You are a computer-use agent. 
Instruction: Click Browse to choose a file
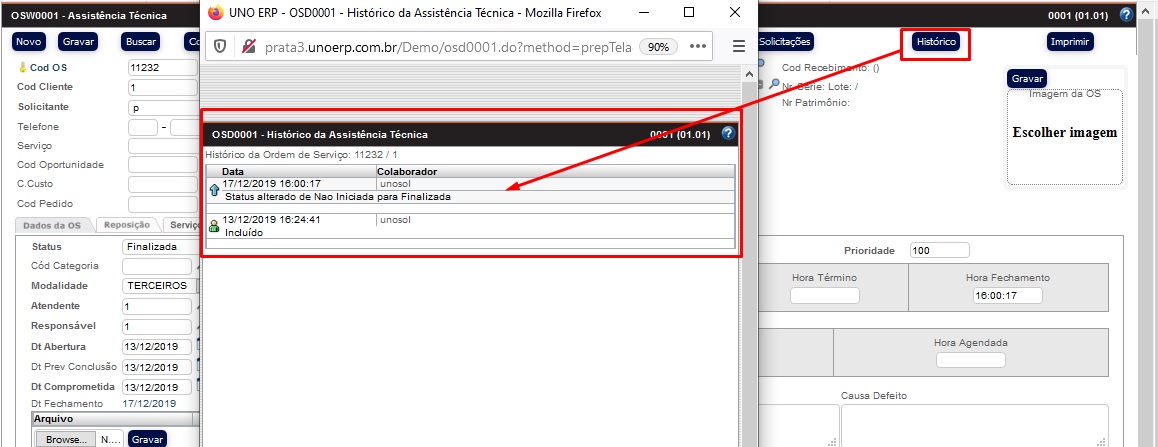[65, 439]
